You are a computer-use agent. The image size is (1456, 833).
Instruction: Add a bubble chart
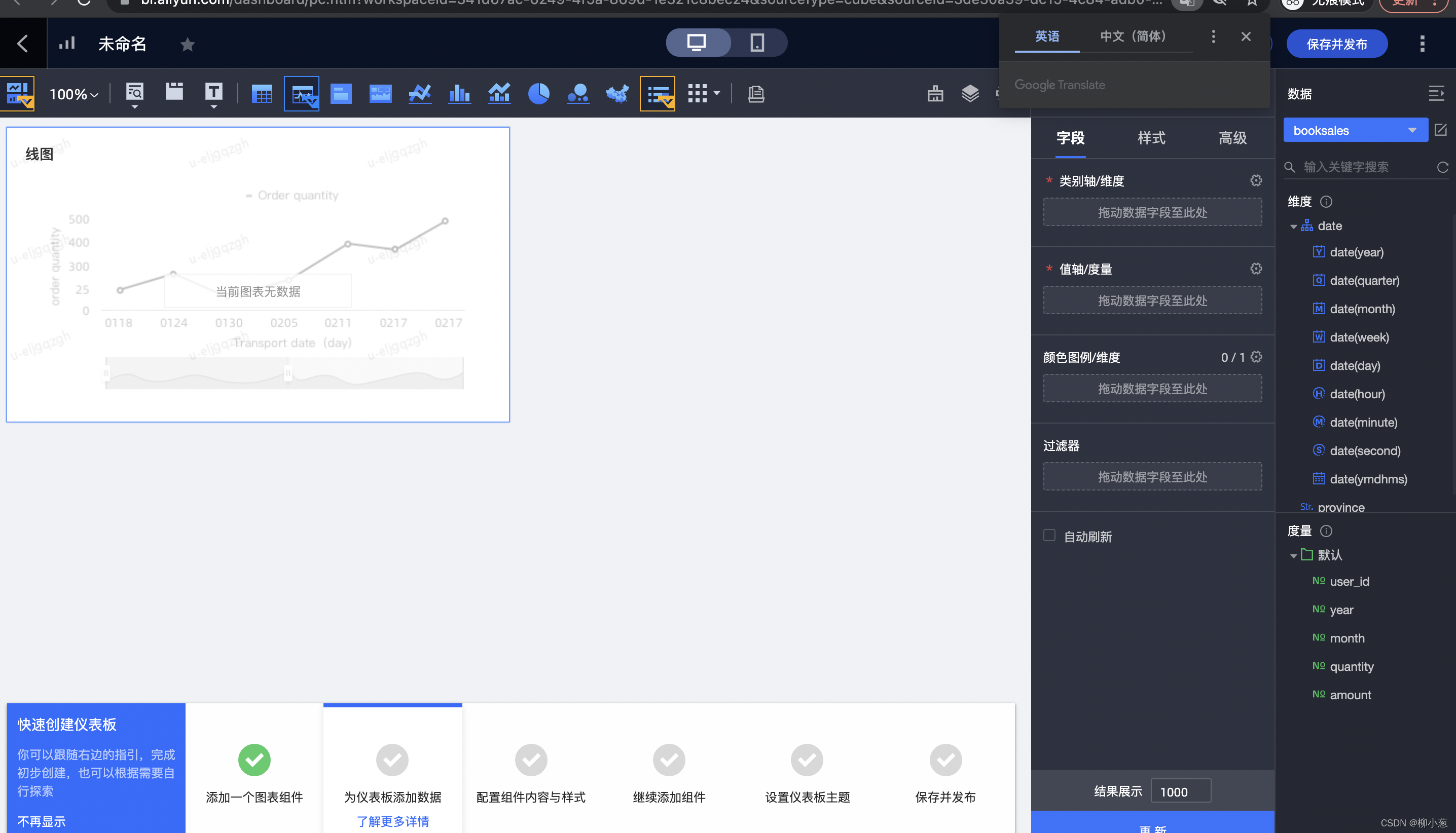578,93
